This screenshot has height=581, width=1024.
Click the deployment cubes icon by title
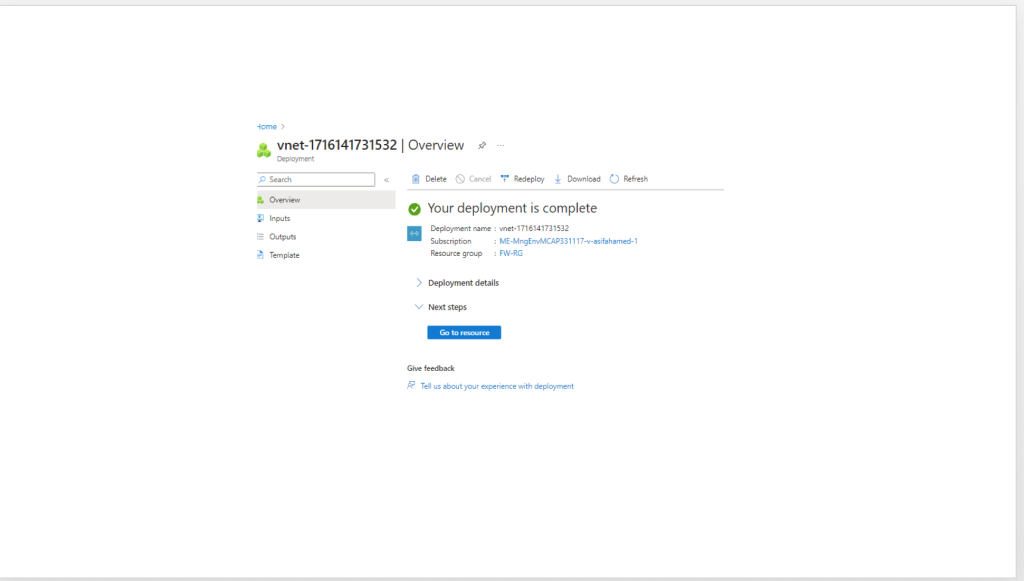pyautogui.click(x=264, y=150)
